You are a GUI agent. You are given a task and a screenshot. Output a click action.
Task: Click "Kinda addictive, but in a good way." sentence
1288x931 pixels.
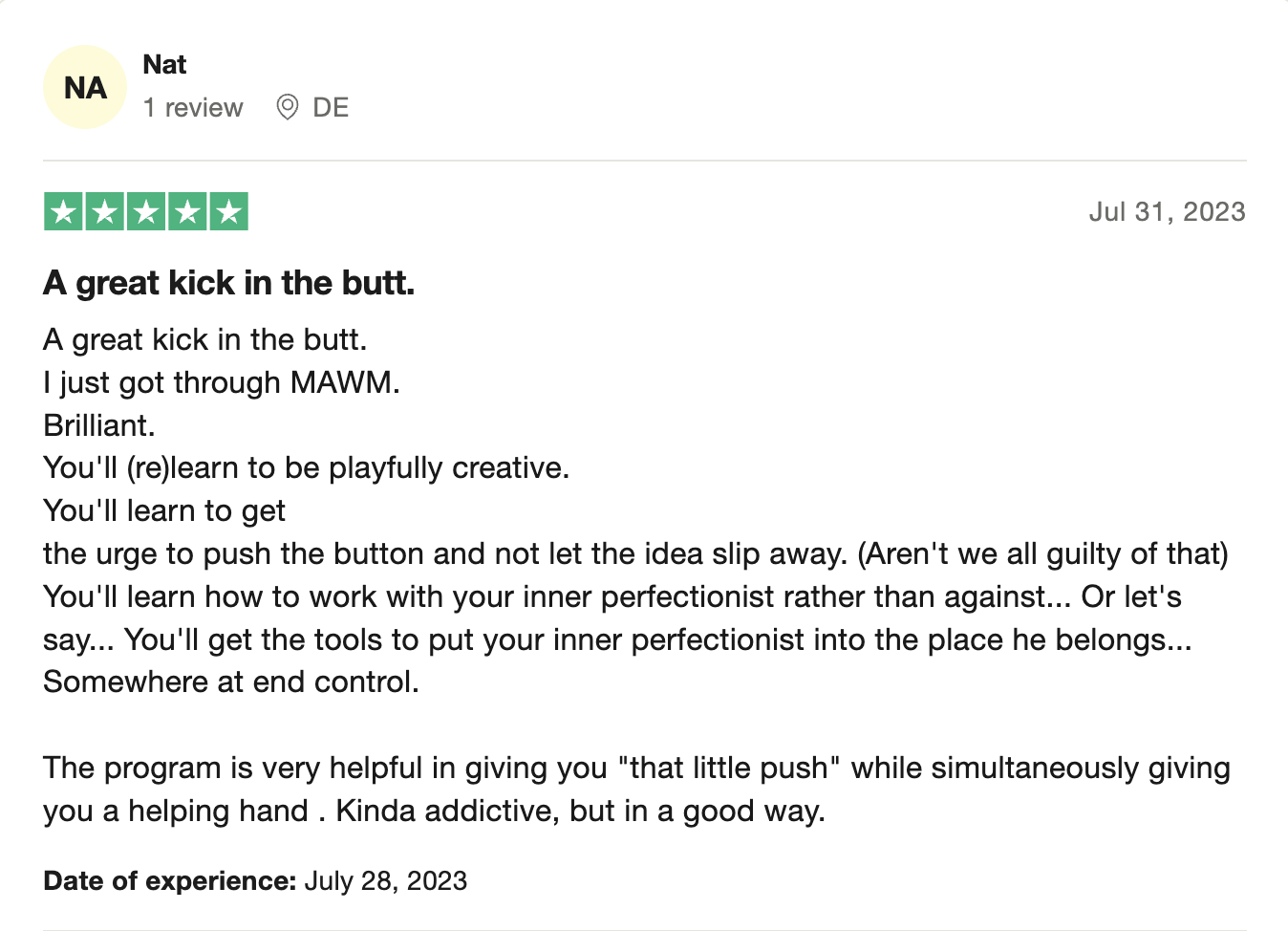[580, 811]
